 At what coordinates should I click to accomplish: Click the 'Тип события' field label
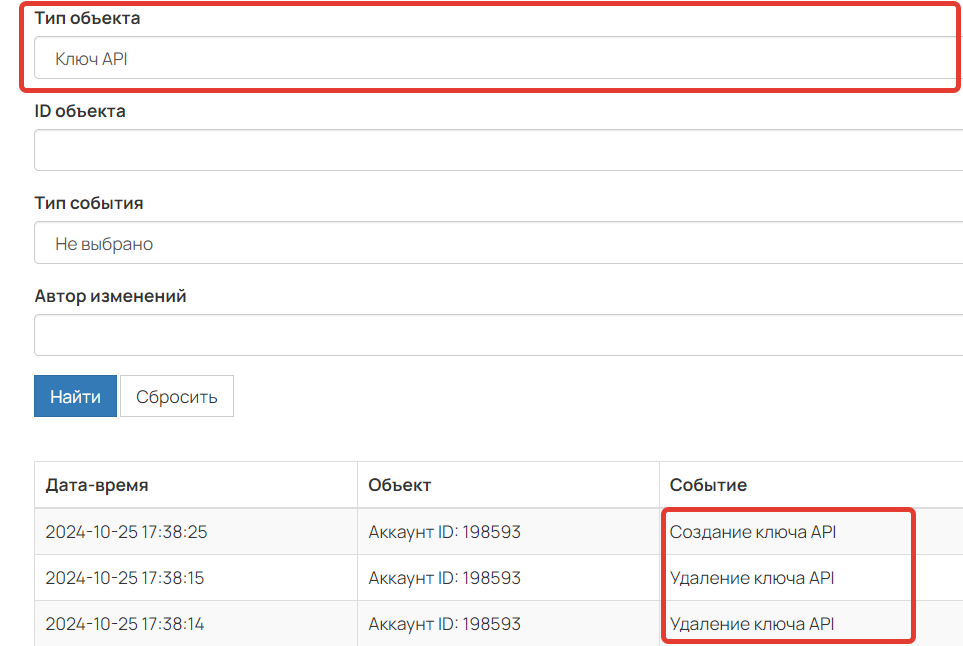[89, 203]
